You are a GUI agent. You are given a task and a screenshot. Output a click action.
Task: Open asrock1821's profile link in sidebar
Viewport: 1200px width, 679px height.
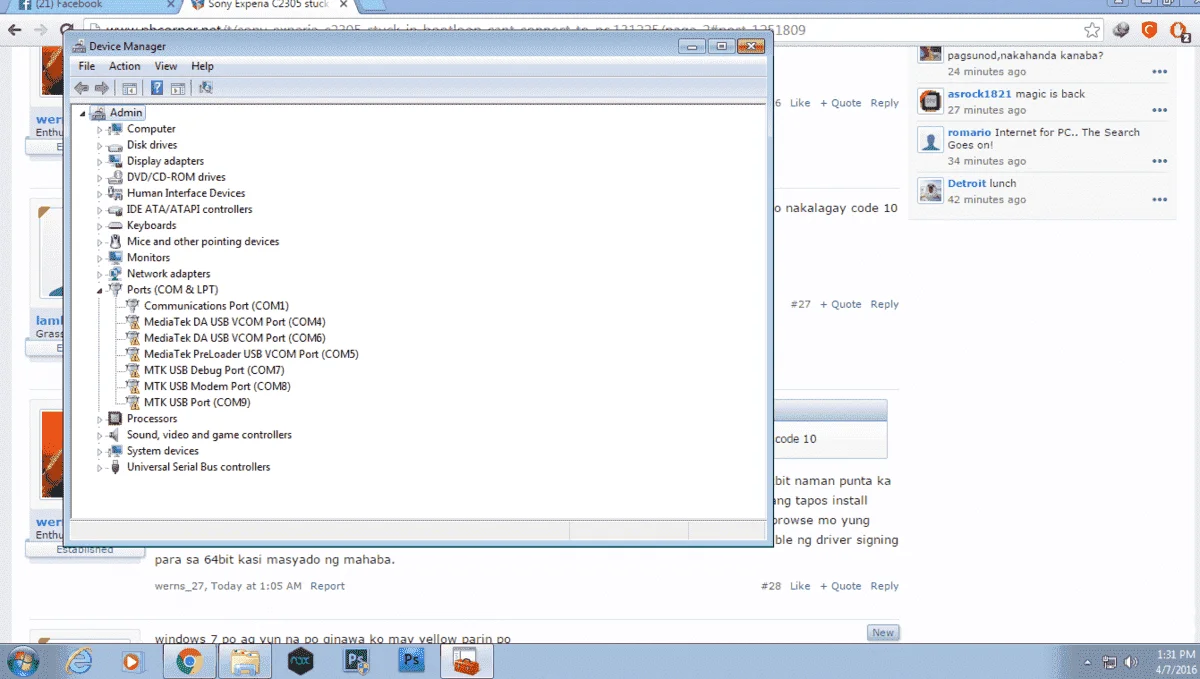979,94
